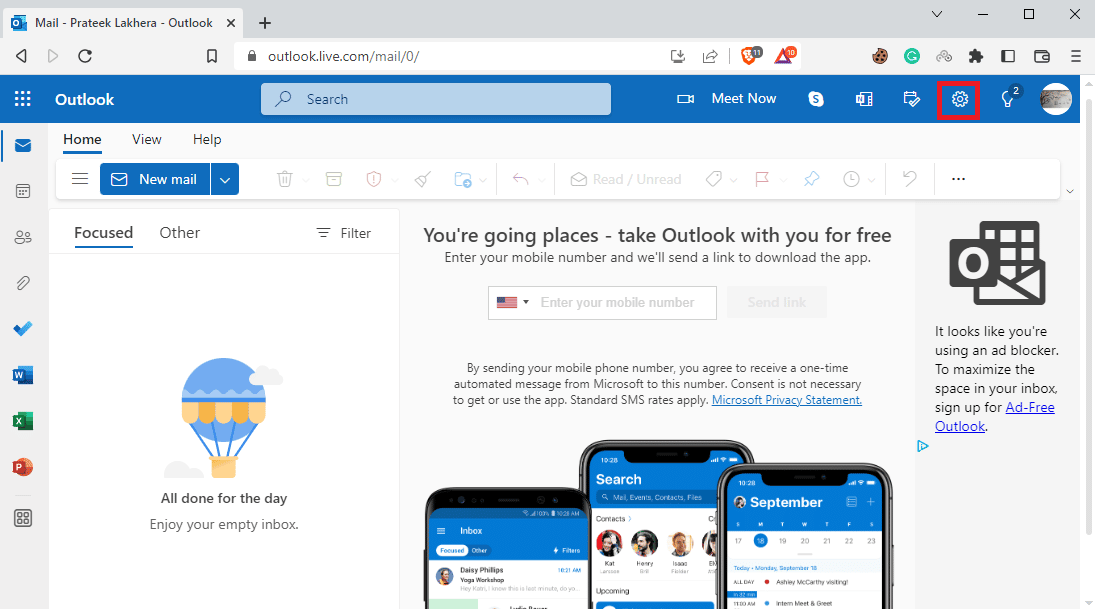1095x609 pixels.
Task: Select the Home ribbon tab
Action: tap(82, 140)
